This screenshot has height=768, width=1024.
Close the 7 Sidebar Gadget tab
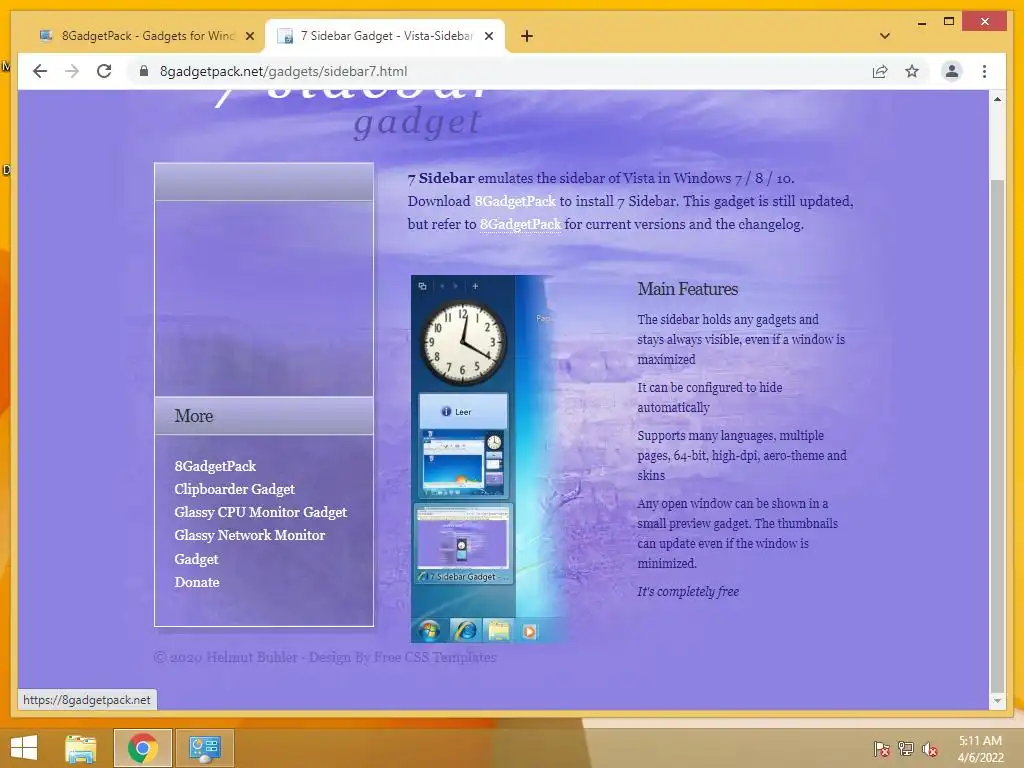click(x=488, y=36)
